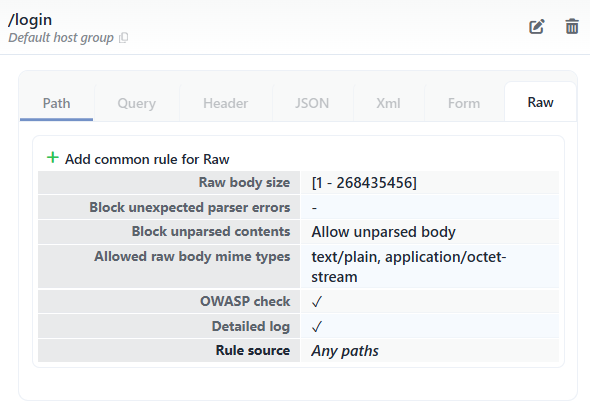Screen dimensions: 590x410
Task: Select the Form tab
Action: (x=464, y=103)
